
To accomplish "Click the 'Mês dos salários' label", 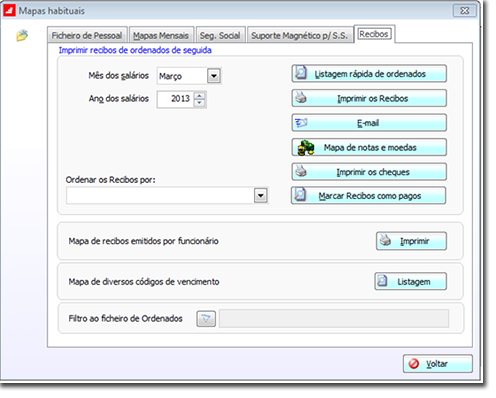I will tap(118, 76).
